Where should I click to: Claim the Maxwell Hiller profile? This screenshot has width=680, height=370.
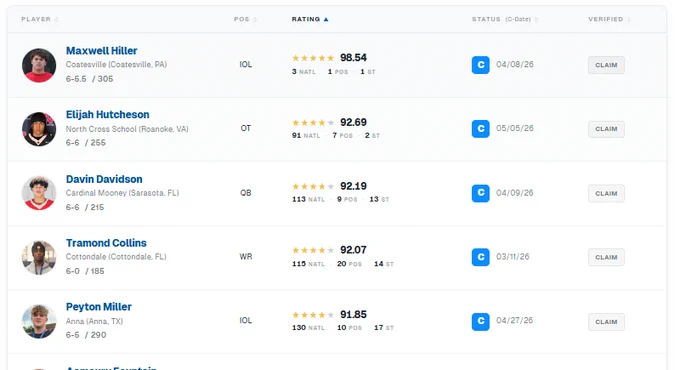point(606,65)
